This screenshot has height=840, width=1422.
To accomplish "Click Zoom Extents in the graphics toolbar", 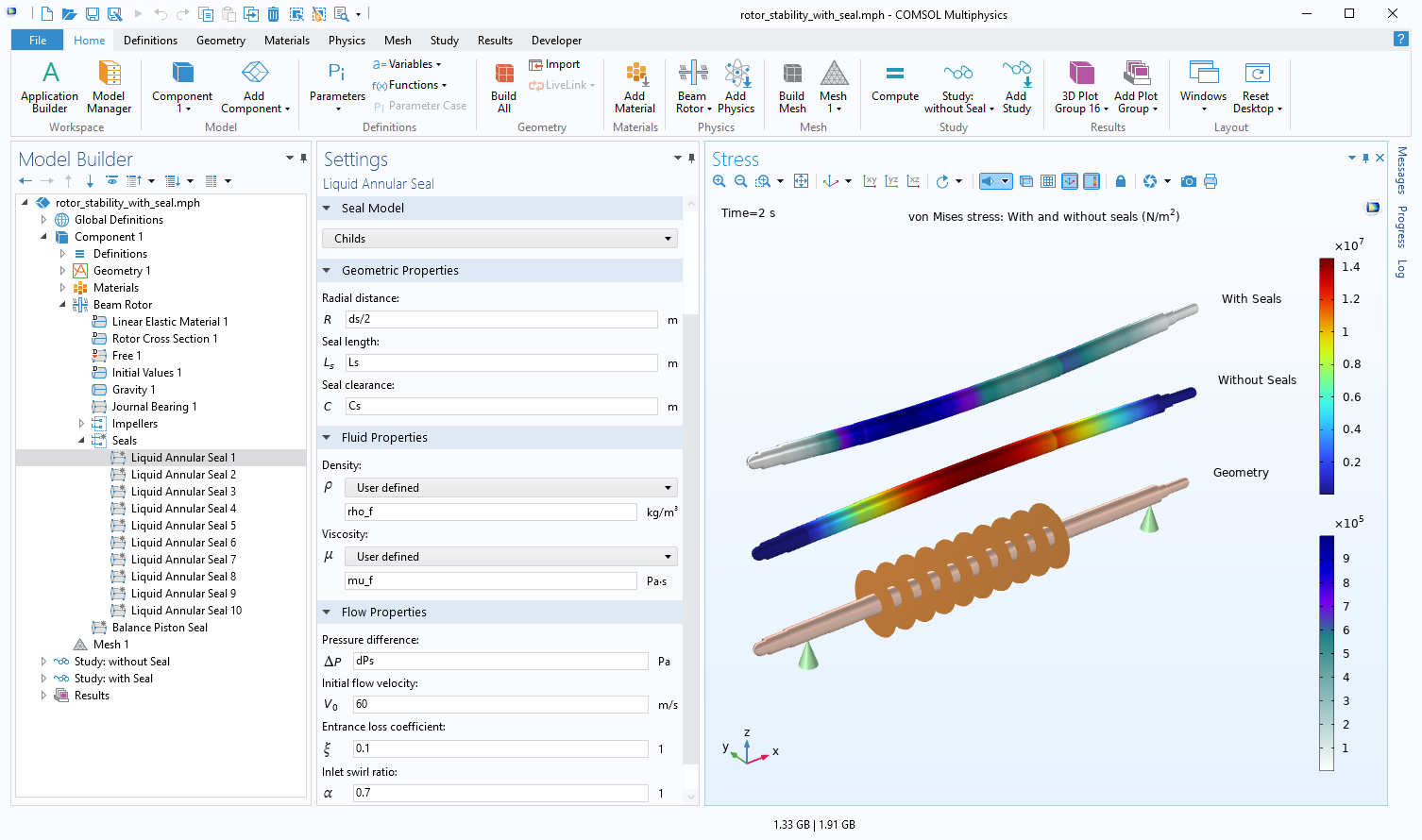I will point(801,181).
